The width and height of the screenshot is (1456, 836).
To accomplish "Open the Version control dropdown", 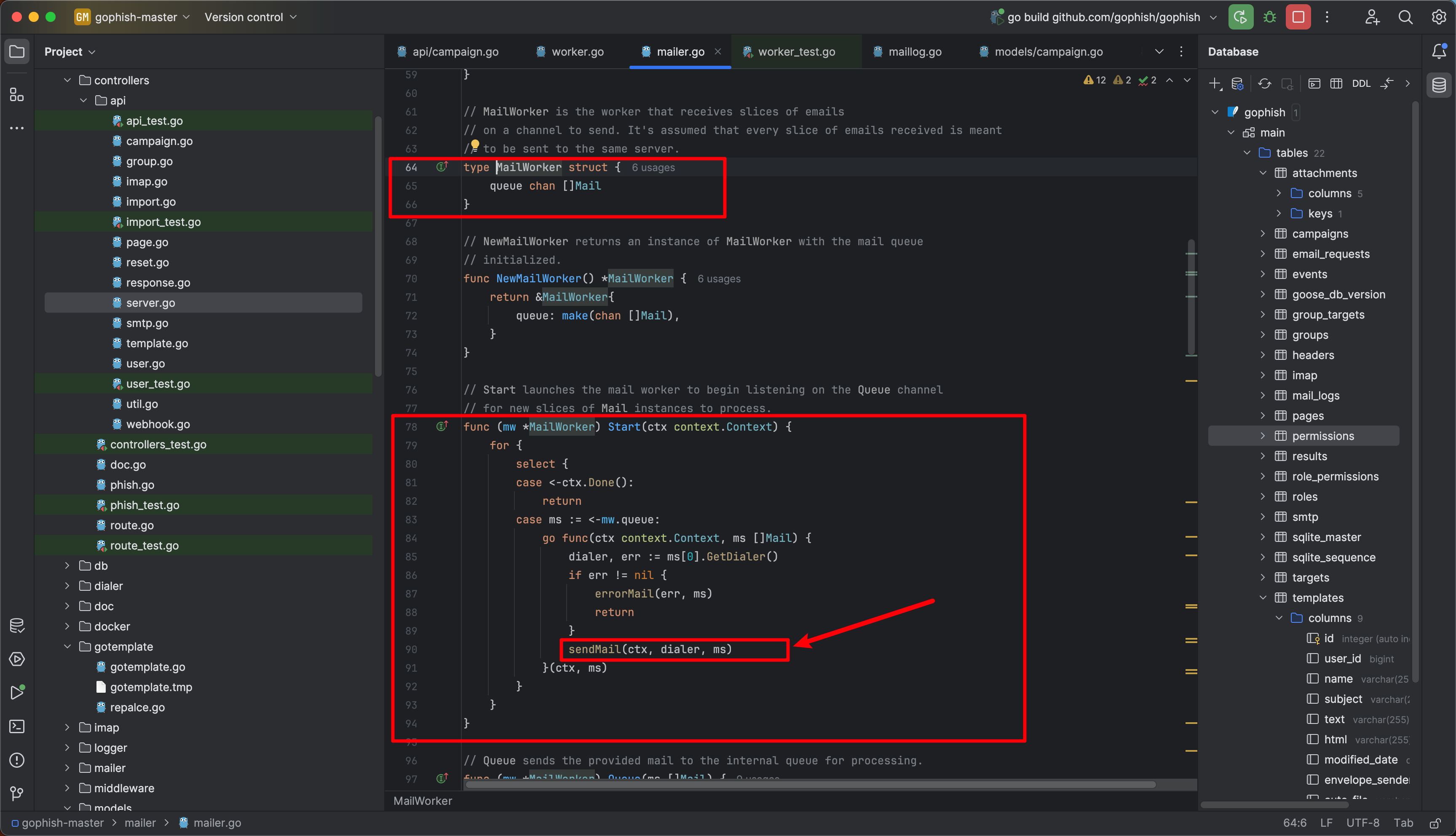I will coord(251,17).
